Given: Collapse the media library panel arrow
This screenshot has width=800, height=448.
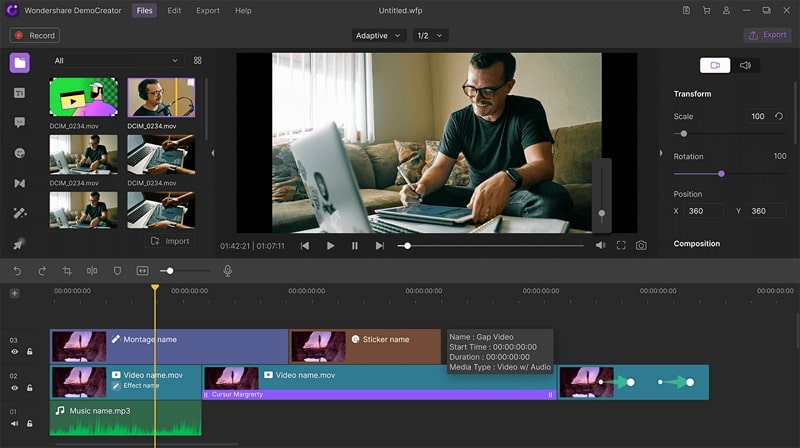Looking at the screenshot, I should tap(213, 153).
